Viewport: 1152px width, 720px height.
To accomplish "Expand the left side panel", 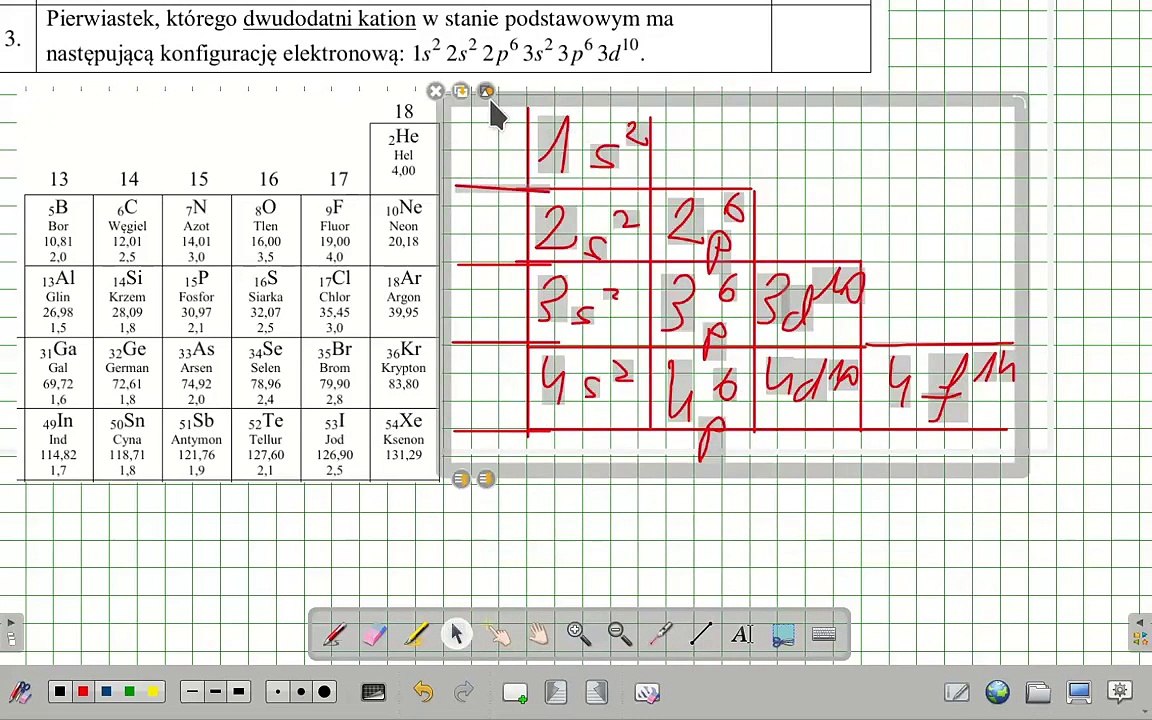I will [x=11, y=632].
